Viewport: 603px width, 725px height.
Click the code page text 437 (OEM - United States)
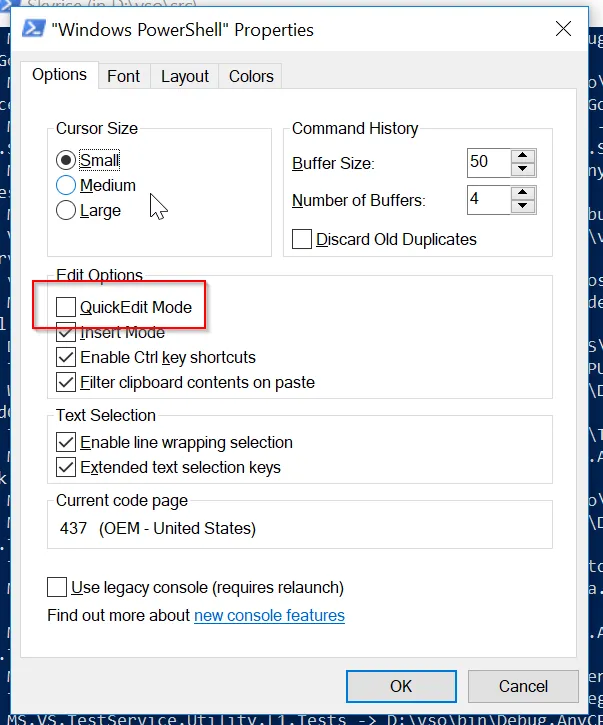click(x=158, y=528)
